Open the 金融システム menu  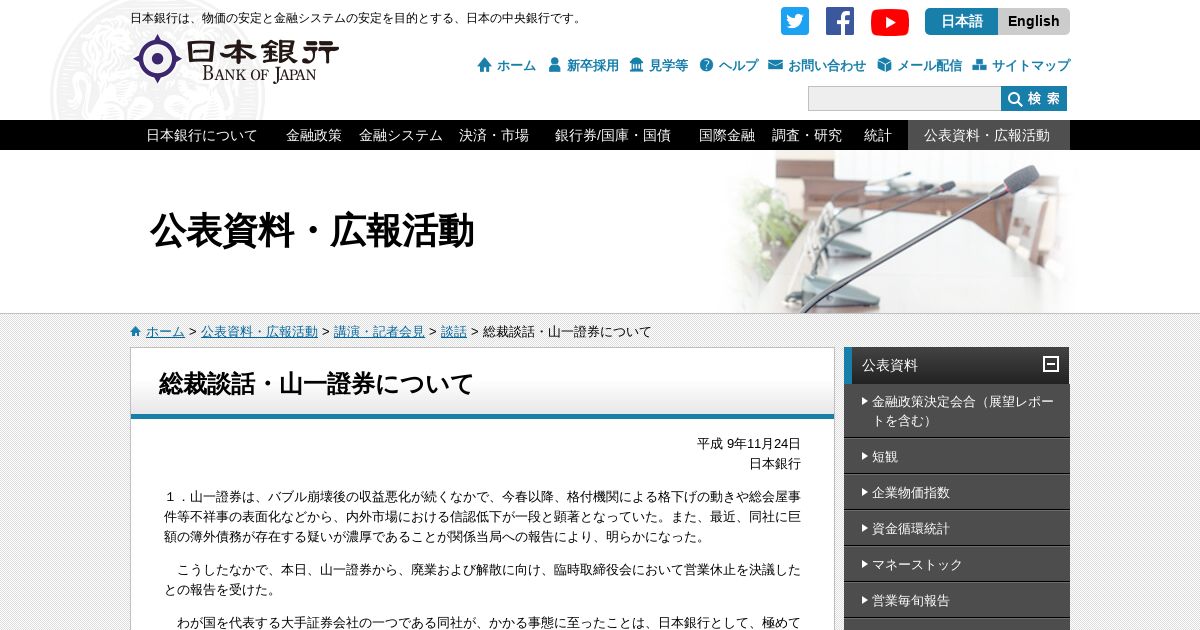point(401,135)
